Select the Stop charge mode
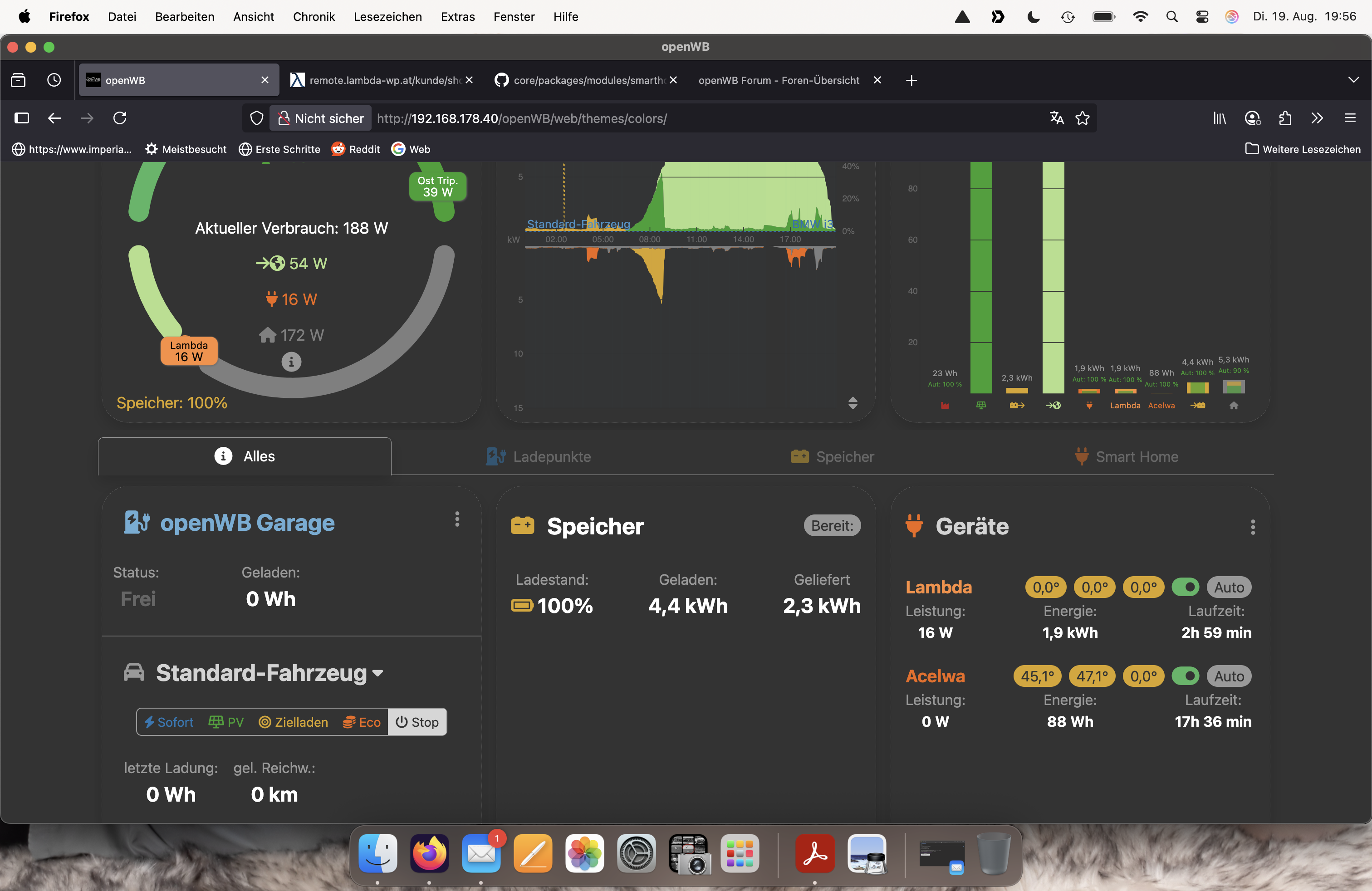 point(417,722)
